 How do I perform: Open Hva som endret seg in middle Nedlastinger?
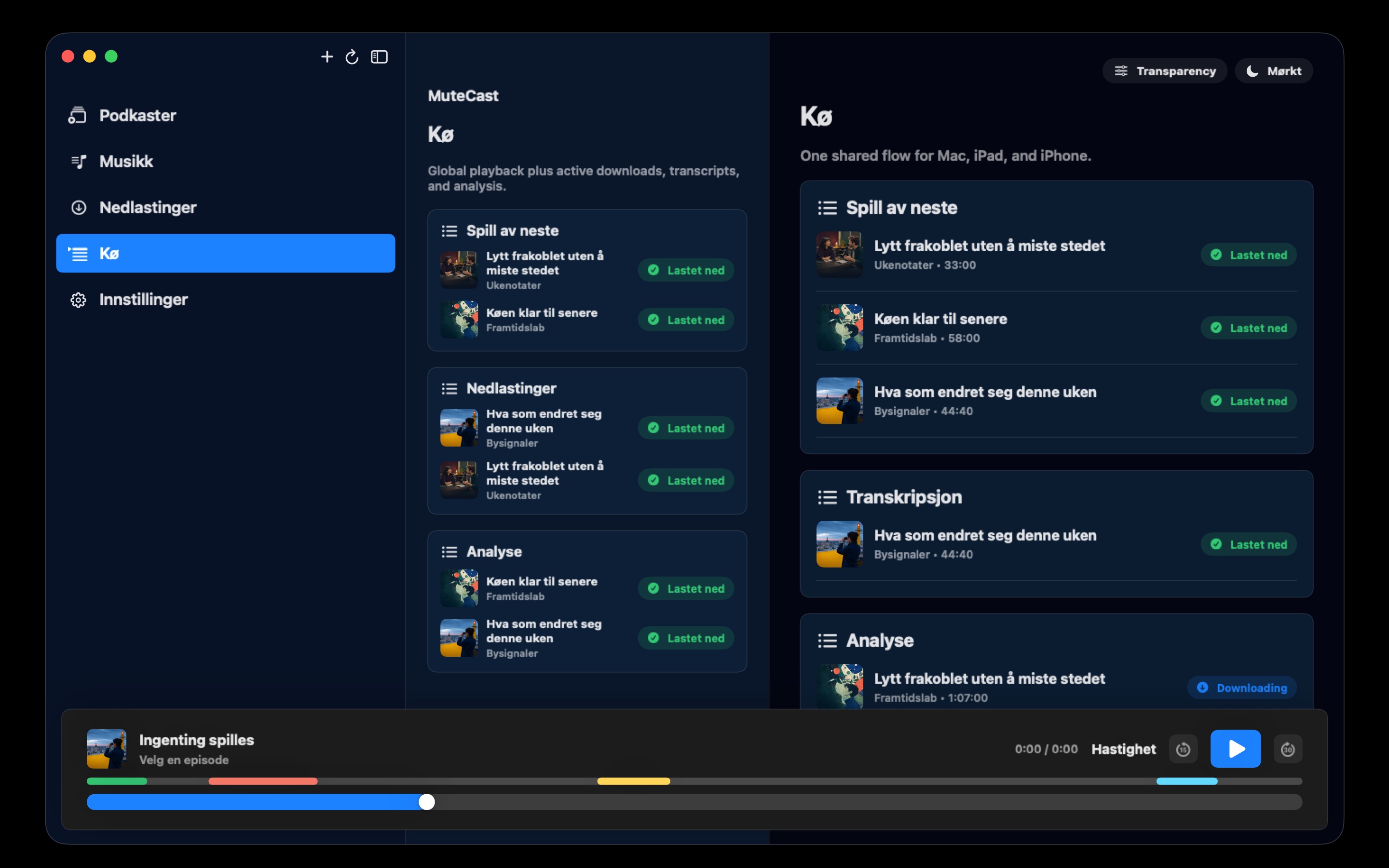tap(586, 428)
